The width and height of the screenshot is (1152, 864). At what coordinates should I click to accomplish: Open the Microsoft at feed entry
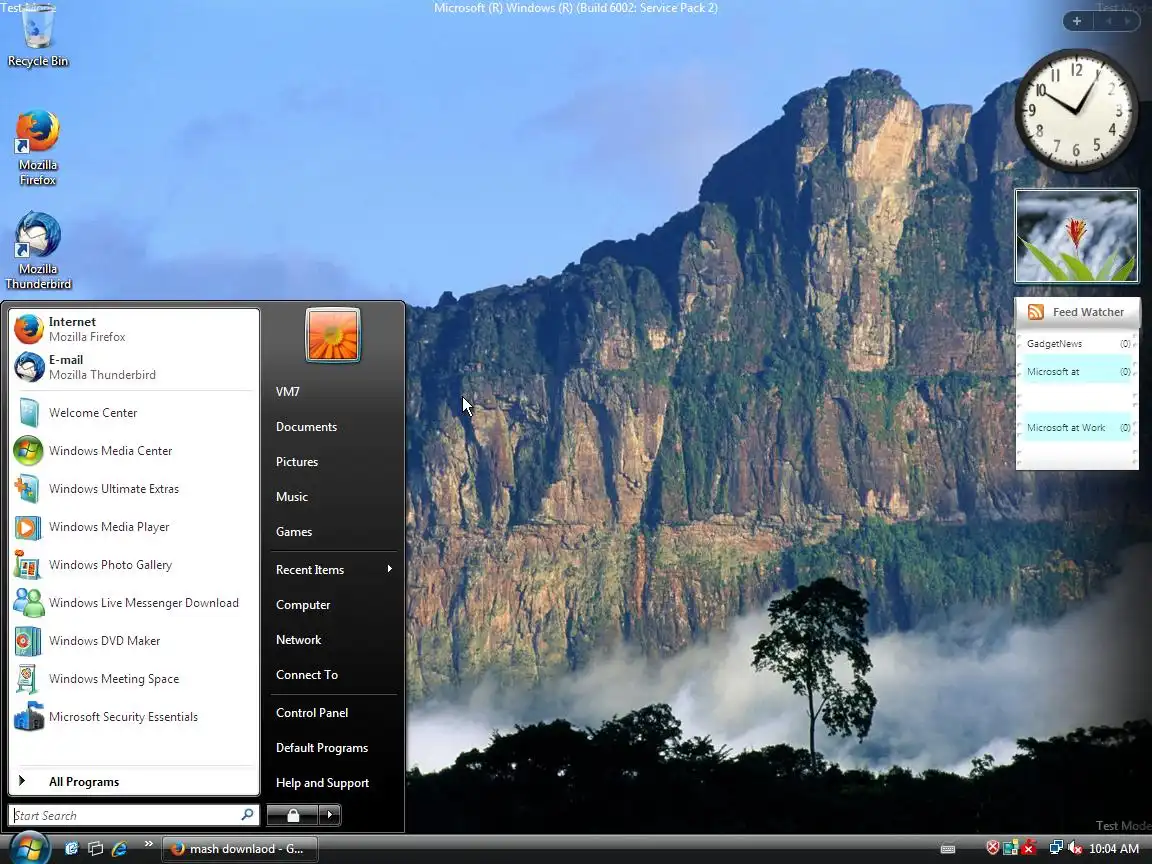(x=1077, y=372)
